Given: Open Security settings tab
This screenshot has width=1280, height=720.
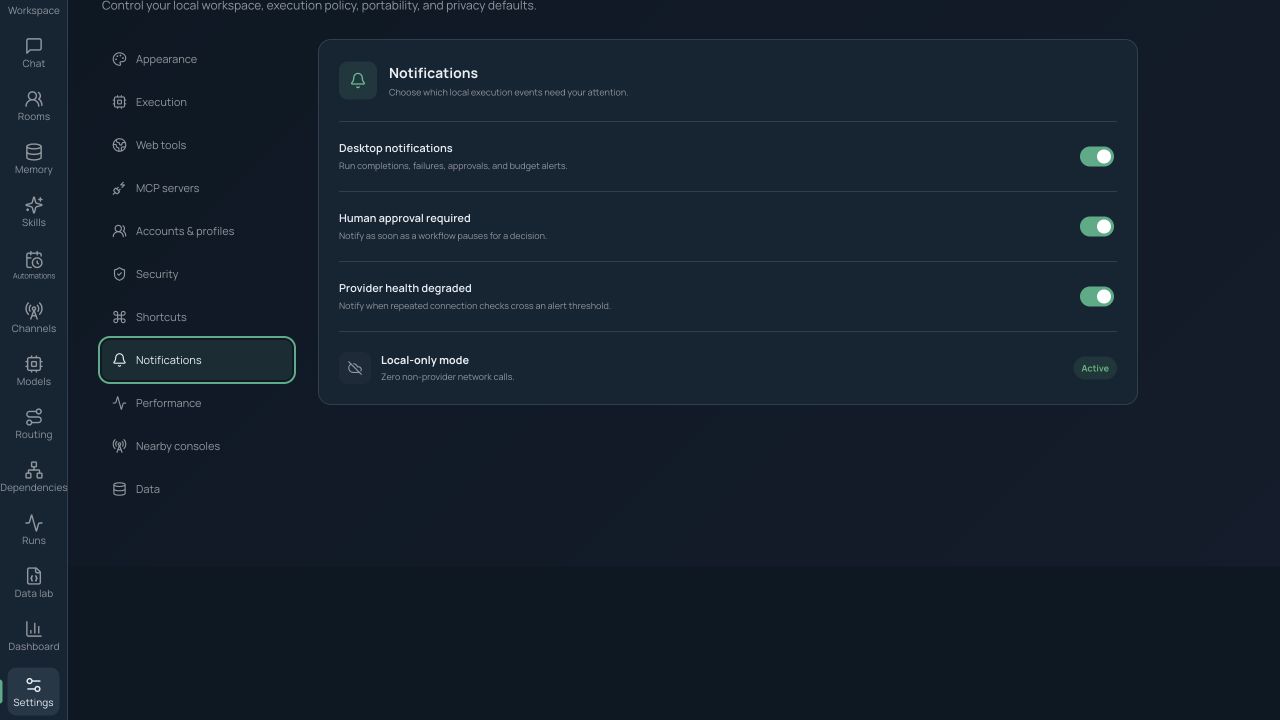Looking at the screenshot, I should [197, 274].
